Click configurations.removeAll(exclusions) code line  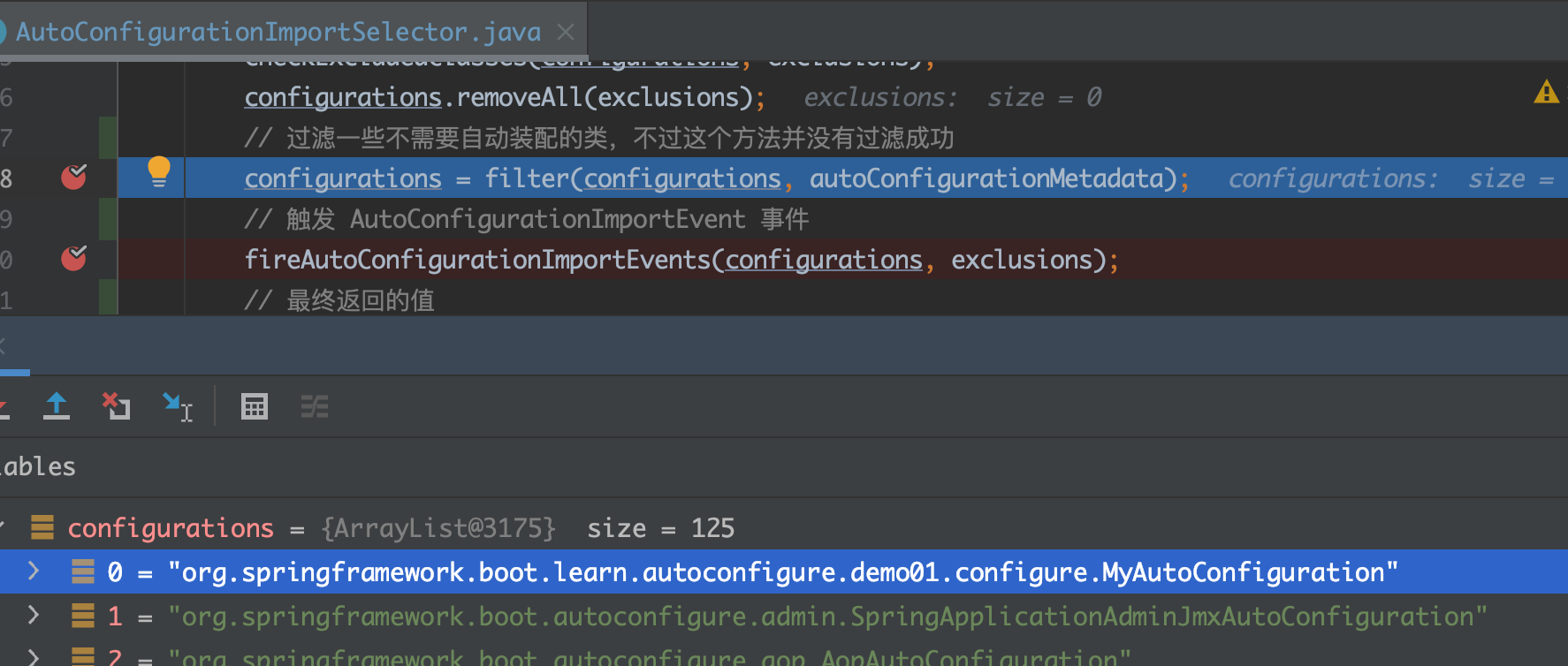[x=506, y=97]
